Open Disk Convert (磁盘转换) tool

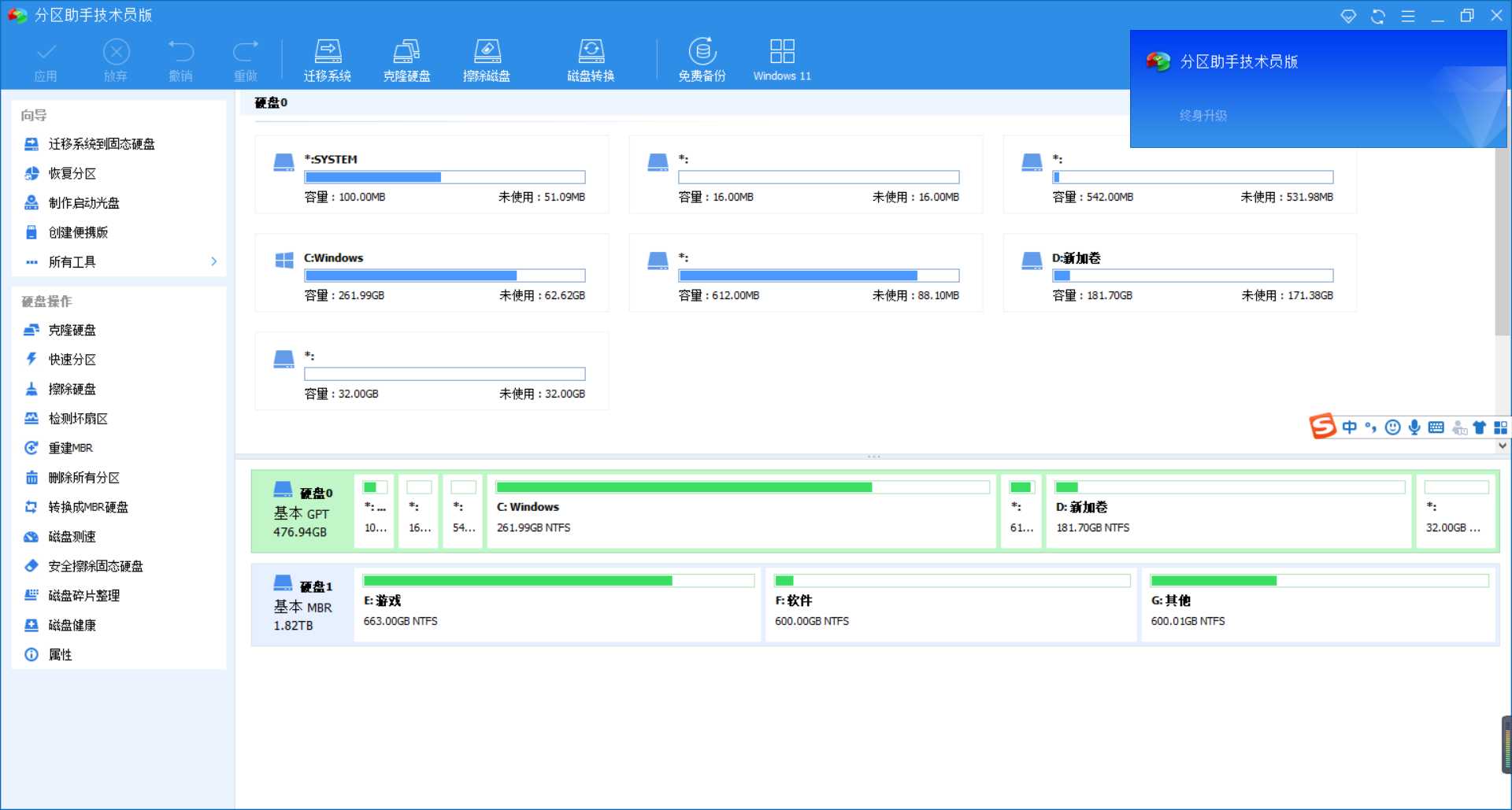click(x=591, y=60)
